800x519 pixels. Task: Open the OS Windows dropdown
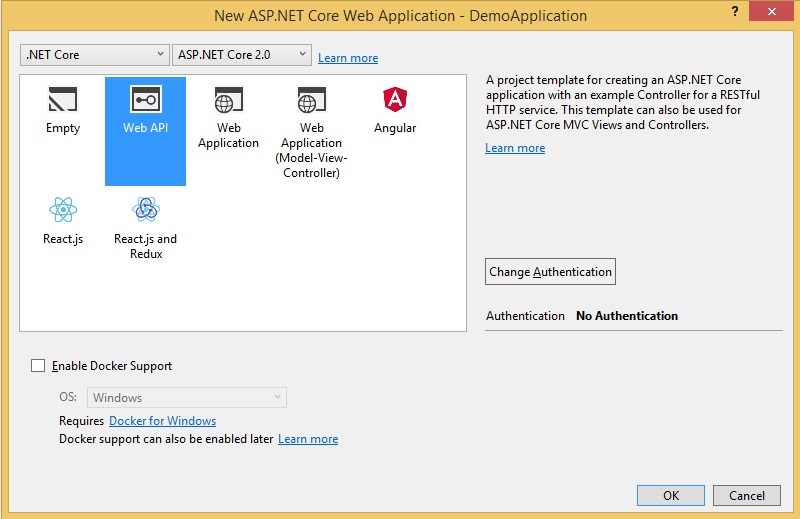pyautogui.click(x=187, y=398)
